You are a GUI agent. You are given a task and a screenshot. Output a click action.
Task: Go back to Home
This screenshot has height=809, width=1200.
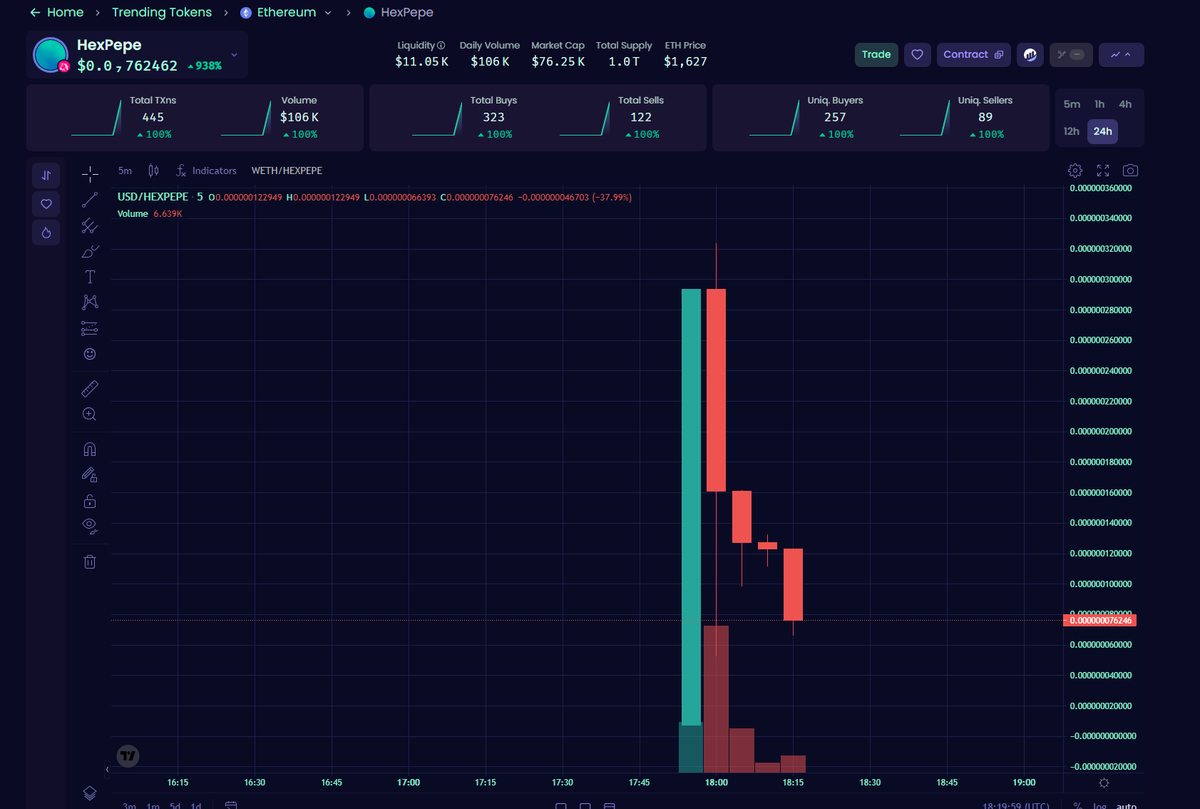point(57,13)
